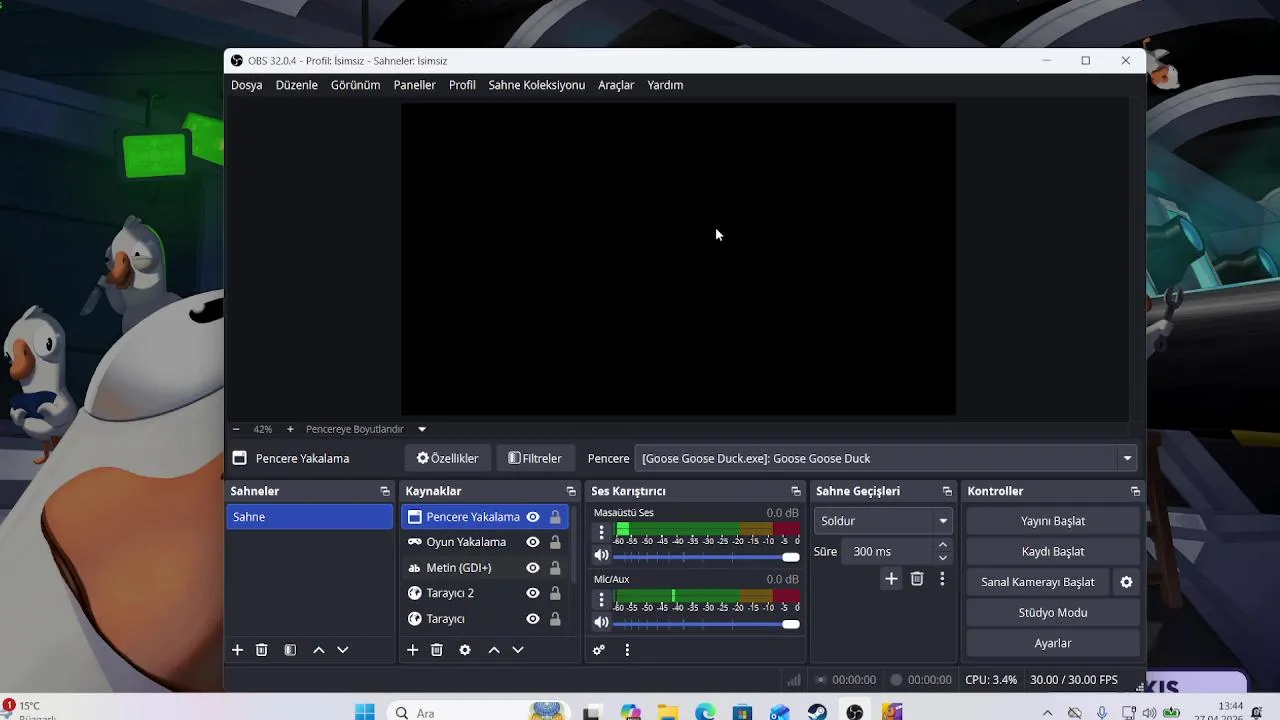This screenshot has width=1280, height=720.
Task: Open Mic/Aux options three-dot menu
Action: click(601, 600)
